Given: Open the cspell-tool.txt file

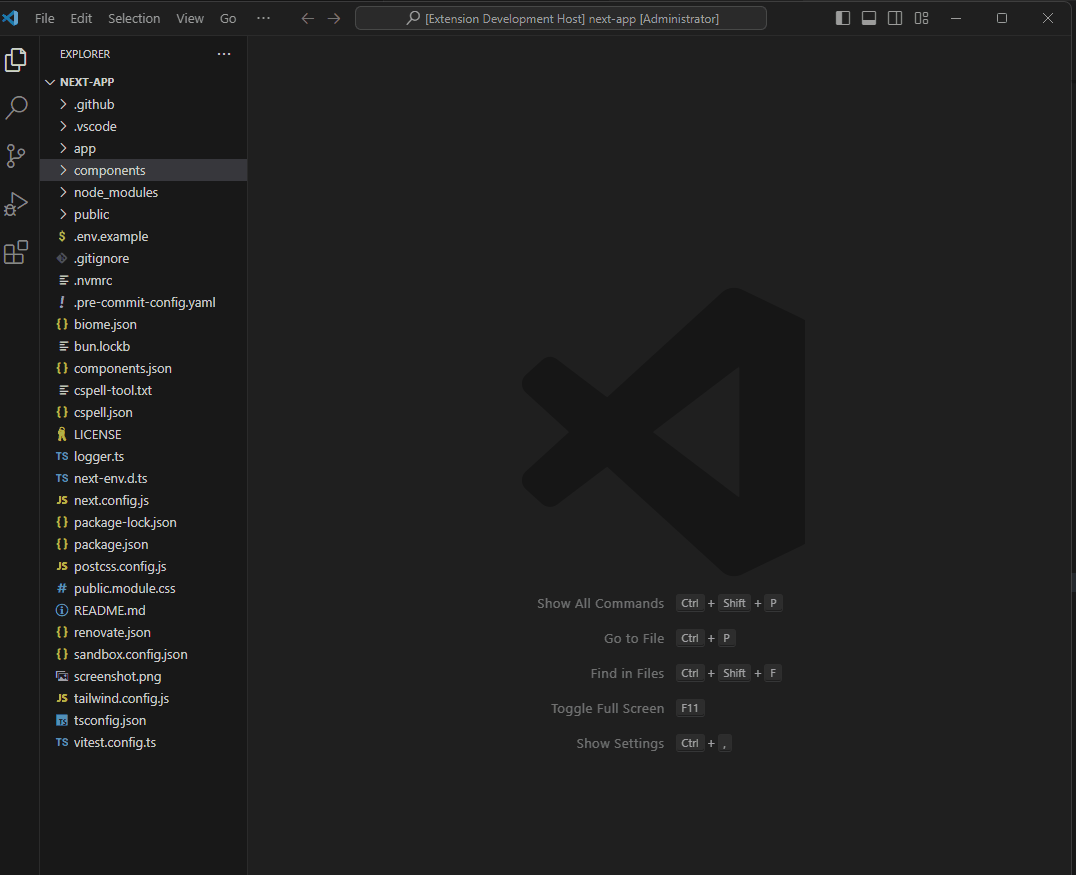Looking at the screenshot, I should [143, 390].
